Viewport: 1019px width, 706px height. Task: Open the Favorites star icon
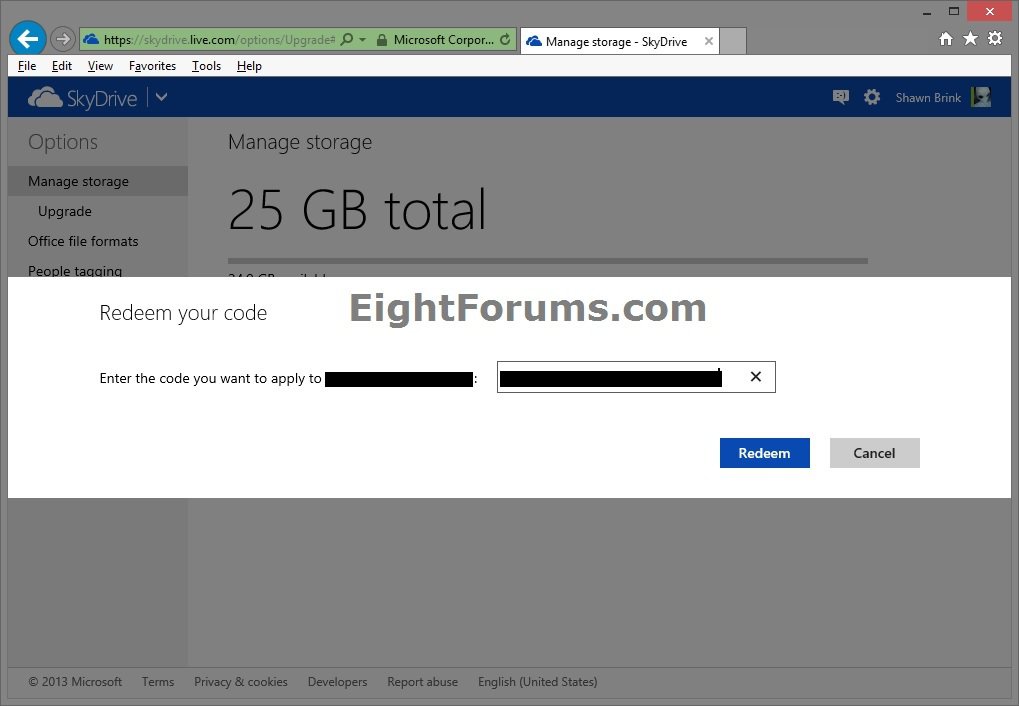tap(969, 38)
